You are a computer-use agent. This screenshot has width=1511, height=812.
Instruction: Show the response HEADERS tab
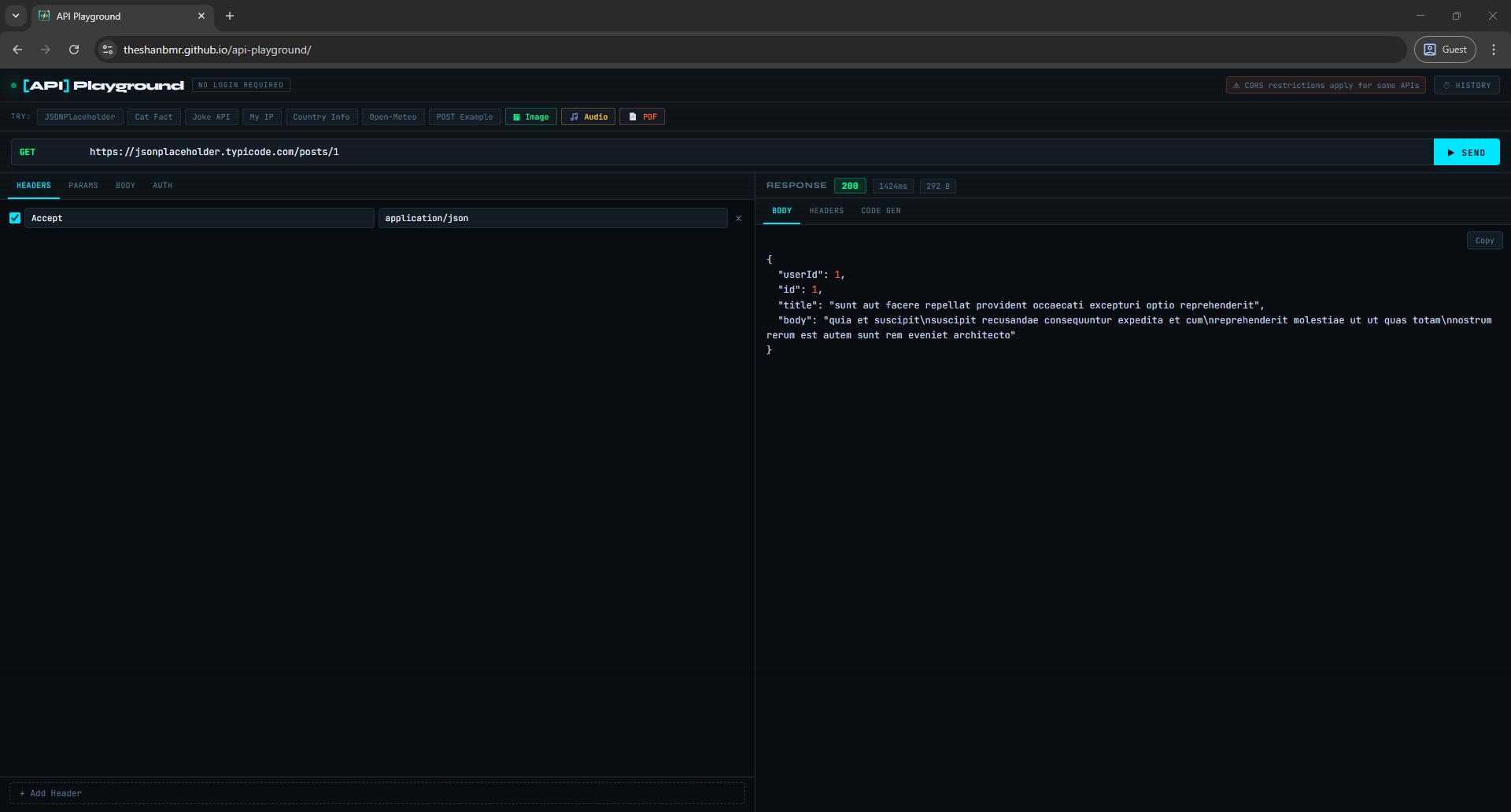click(826, 211)
